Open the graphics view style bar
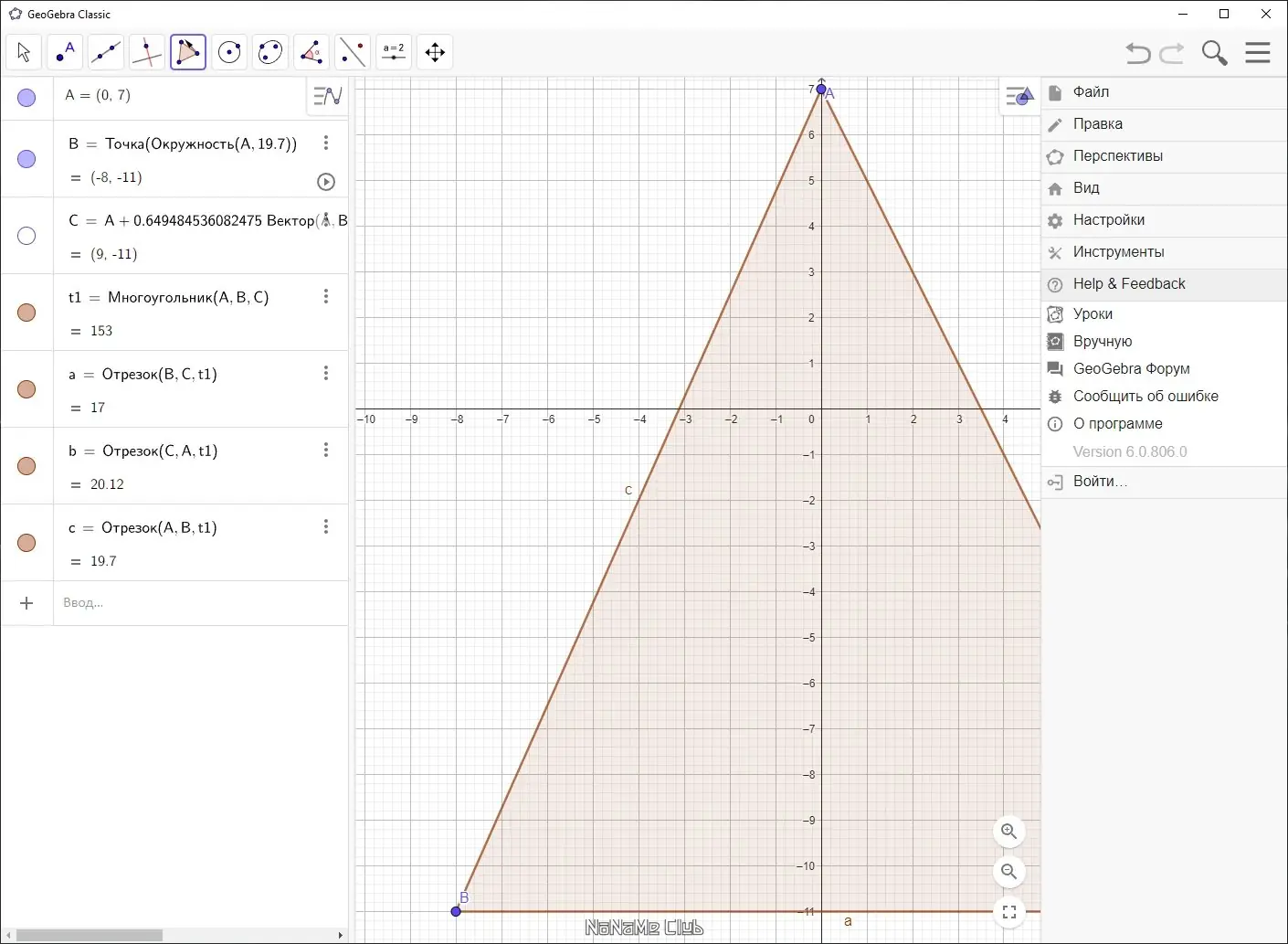1288x944 pixels. pos(1019,95)
